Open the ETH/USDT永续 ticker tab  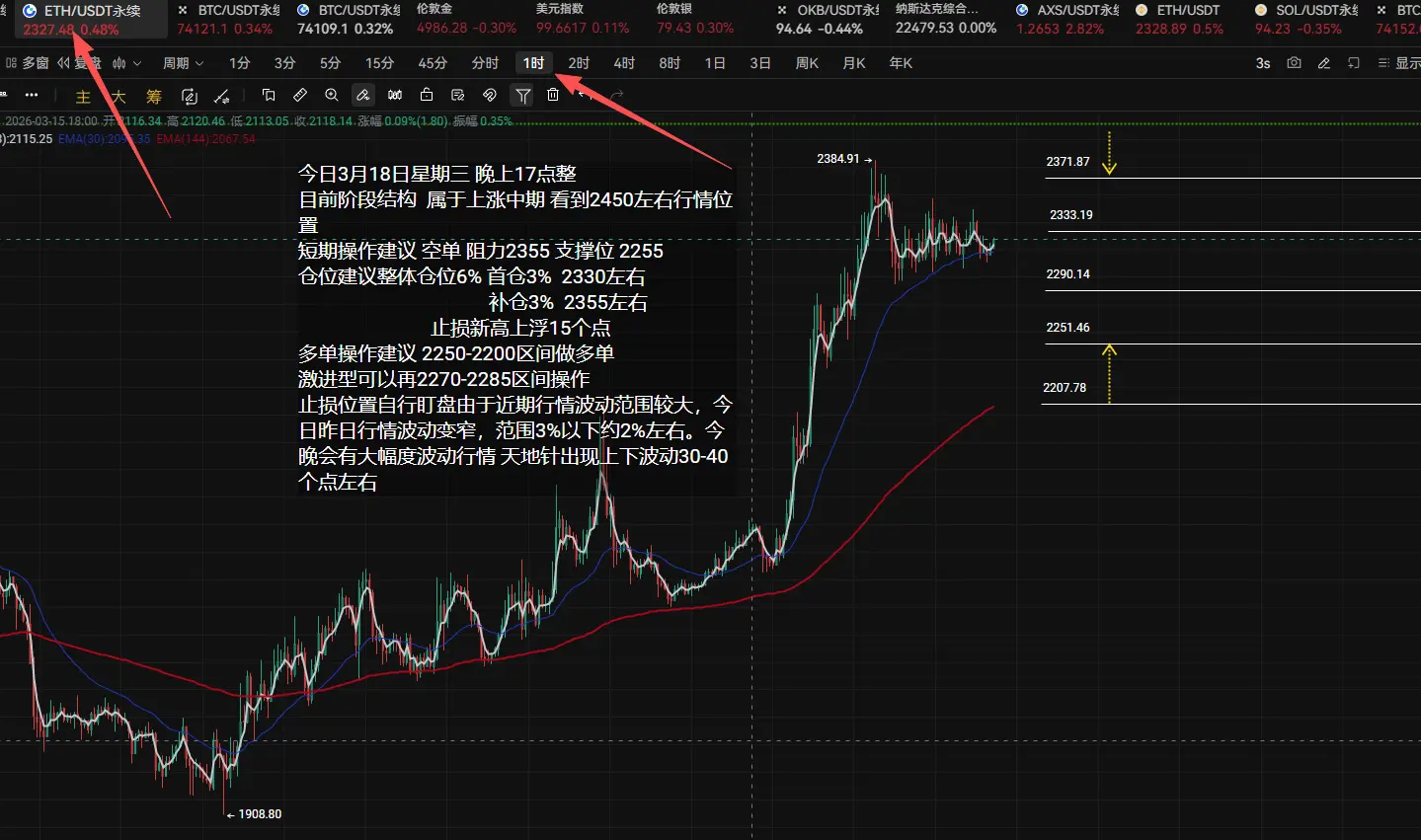tap(91, 20)
